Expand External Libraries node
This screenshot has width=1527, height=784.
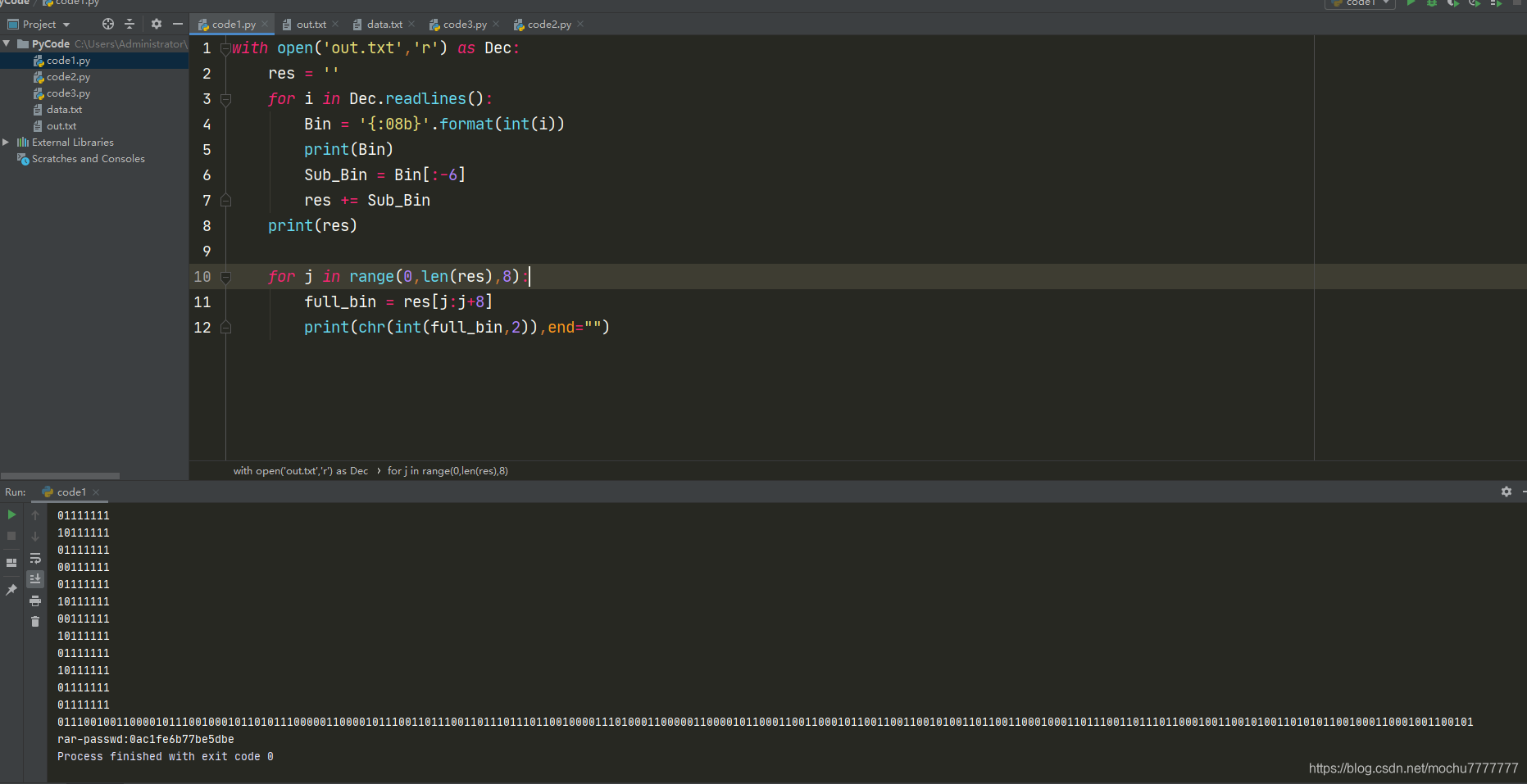[7, 142]
